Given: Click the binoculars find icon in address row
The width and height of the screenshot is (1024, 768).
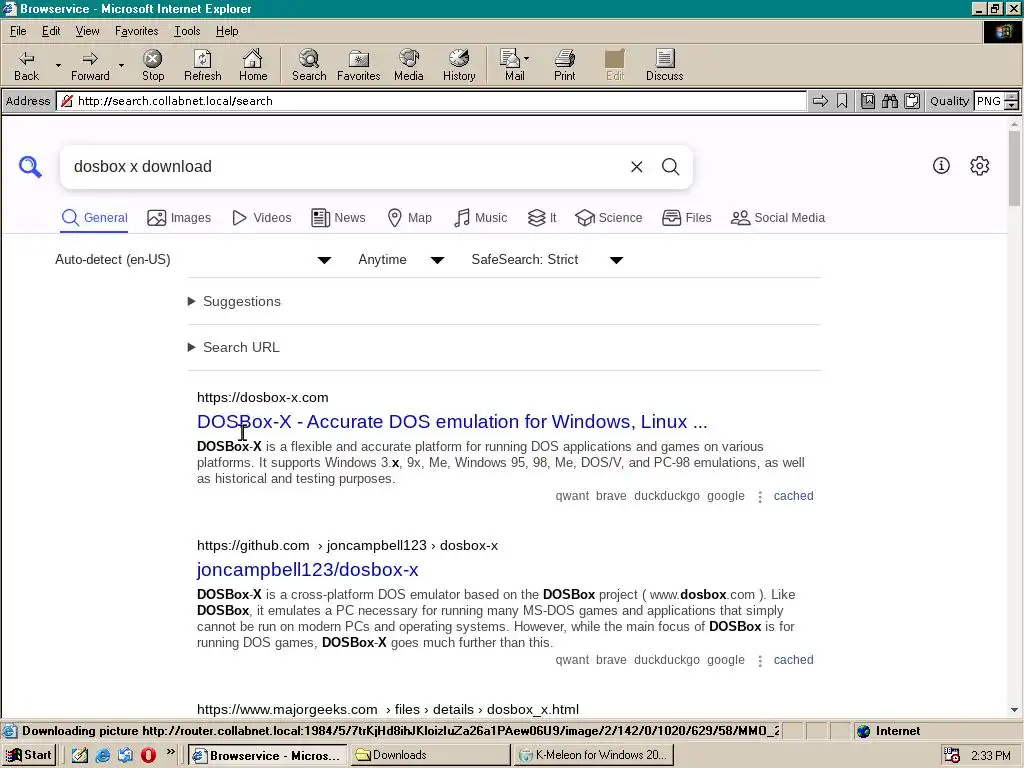Looking at the screenshot, I should click(889, 101).
